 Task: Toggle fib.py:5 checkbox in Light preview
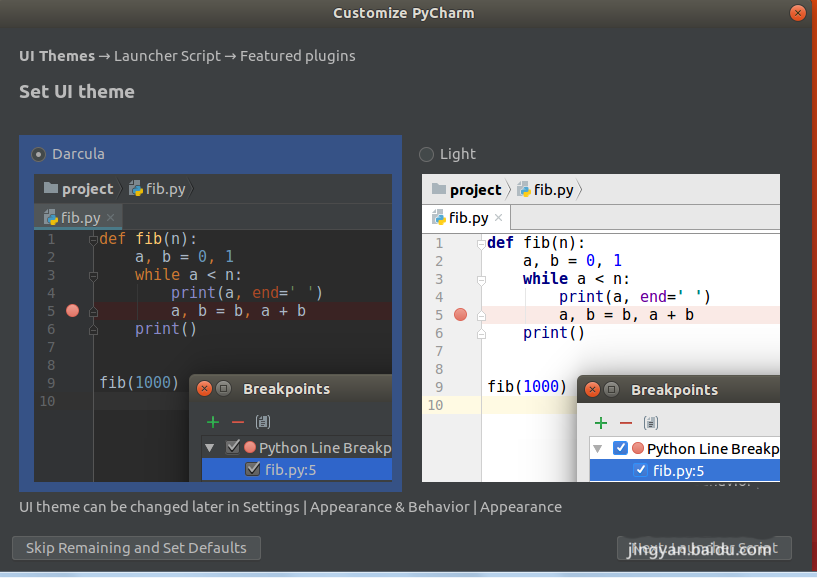[x=641, y=471]
